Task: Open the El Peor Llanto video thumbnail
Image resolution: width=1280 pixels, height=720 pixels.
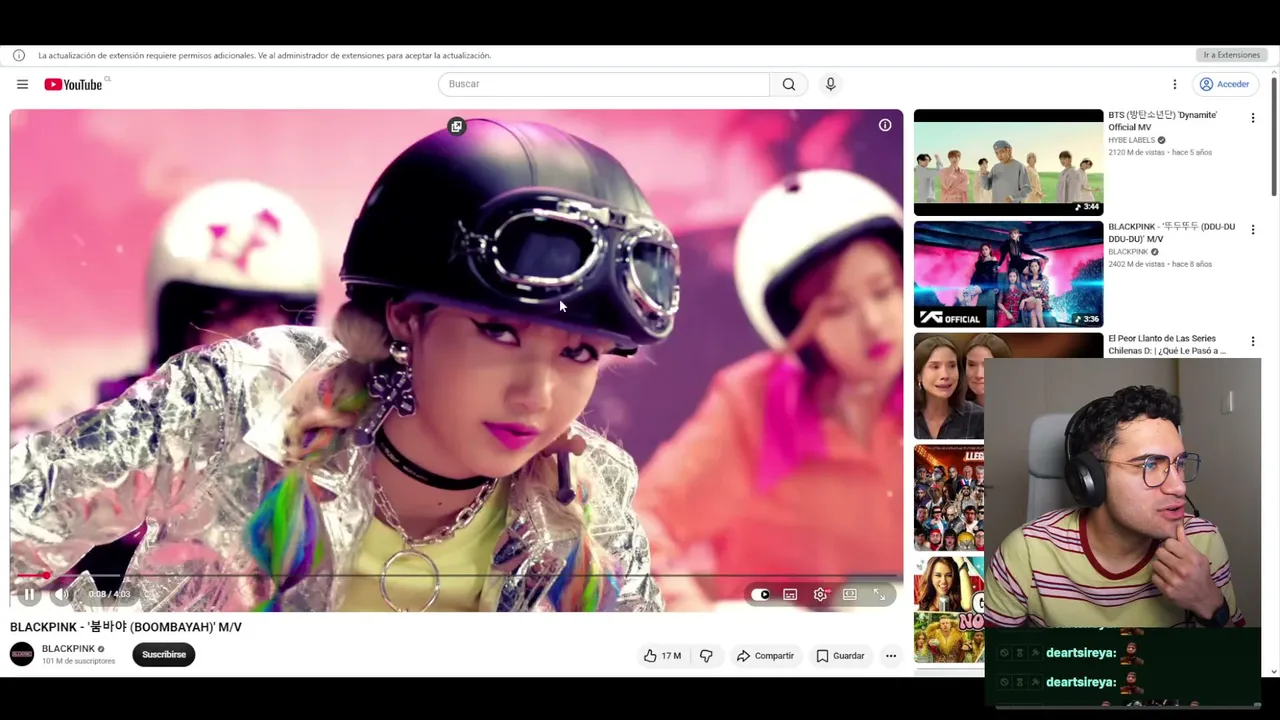Action: coord(949,386)
